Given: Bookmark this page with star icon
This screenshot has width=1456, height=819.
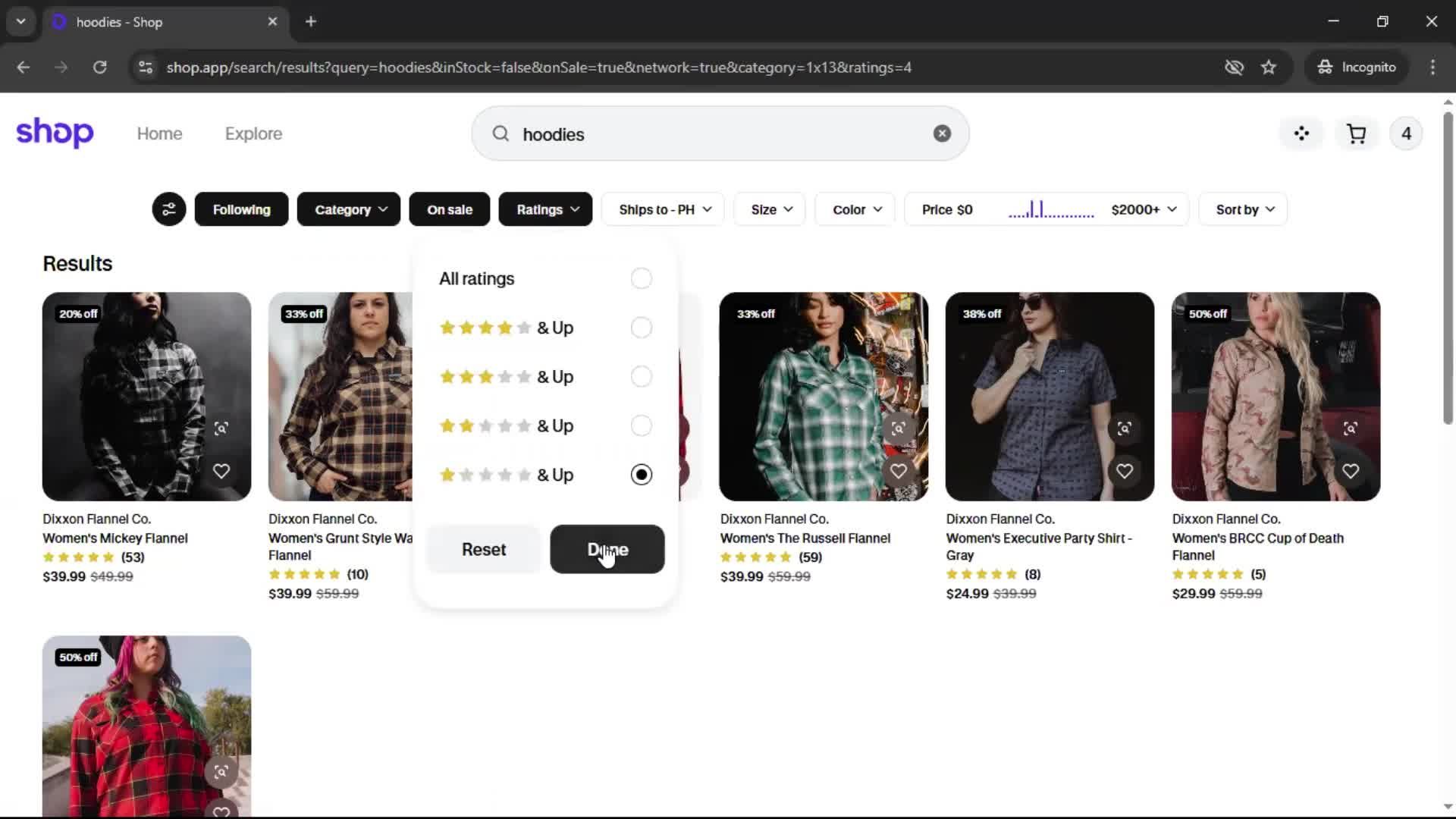Looking at the screenshot, I should click(1269, 67).
